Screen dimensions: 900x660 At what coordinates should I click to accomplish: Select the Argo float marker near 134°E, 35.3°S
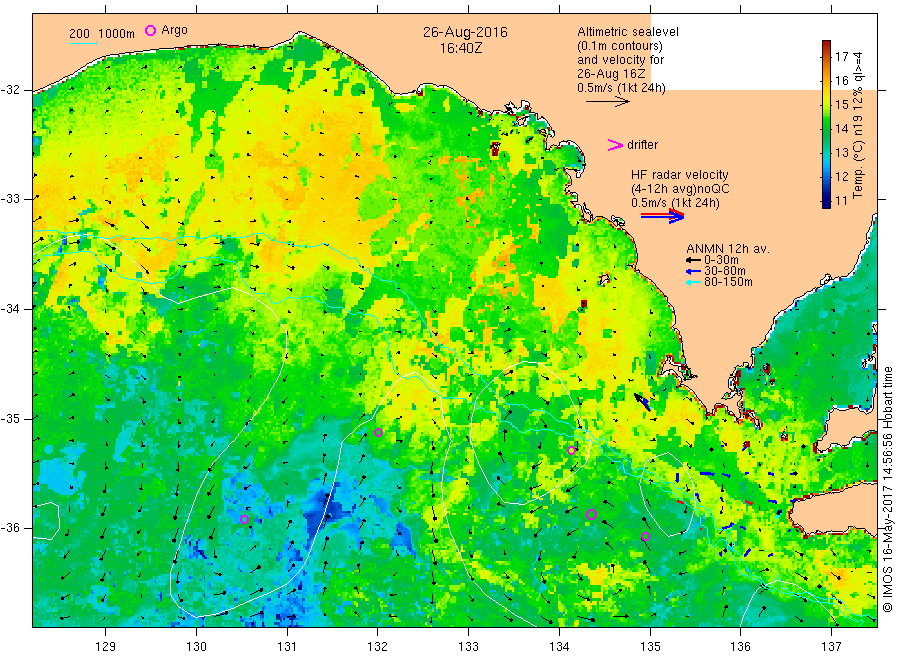[x=571, y=451]
